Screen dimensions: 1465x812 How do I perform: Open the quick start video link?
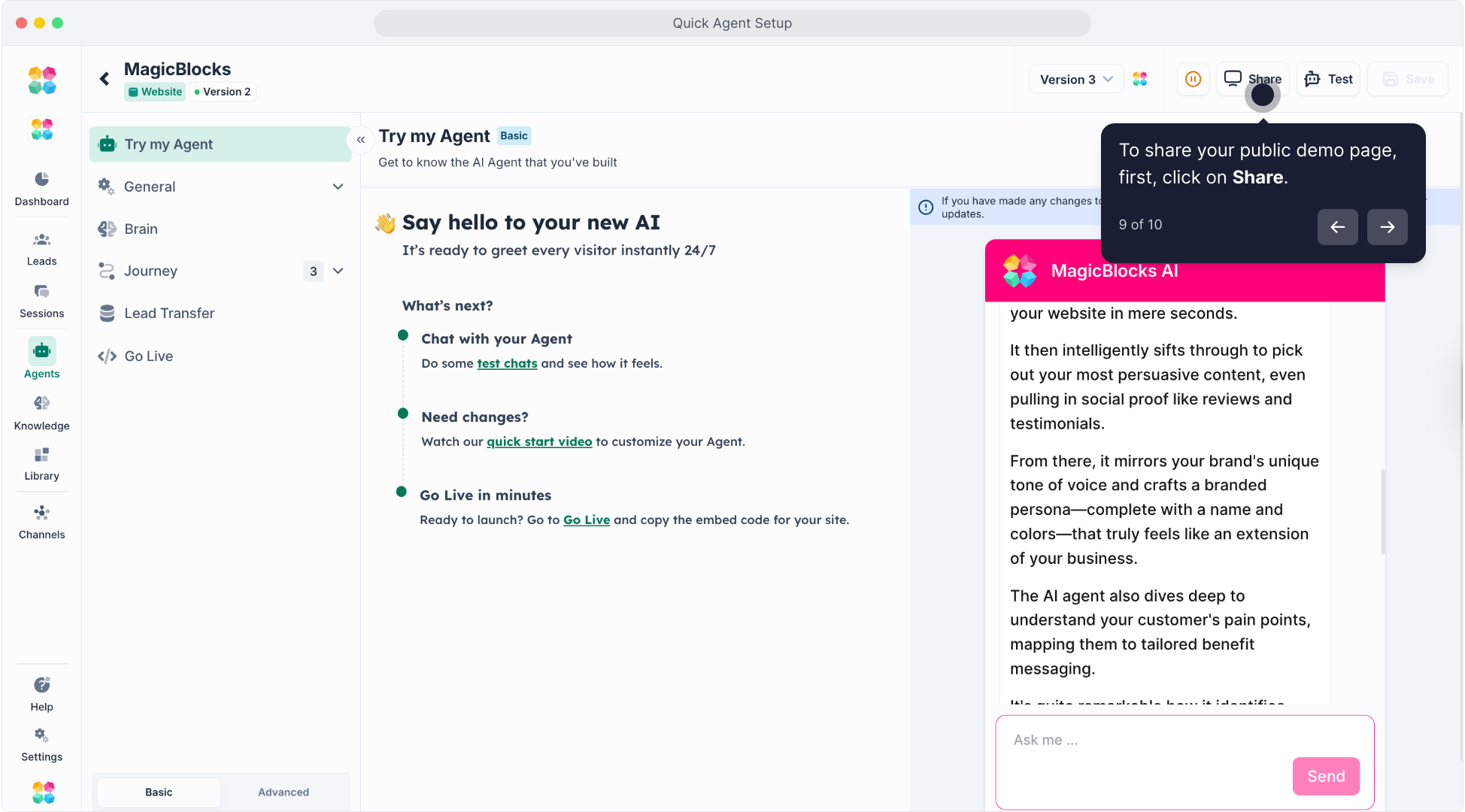click(x=539, y=441)
